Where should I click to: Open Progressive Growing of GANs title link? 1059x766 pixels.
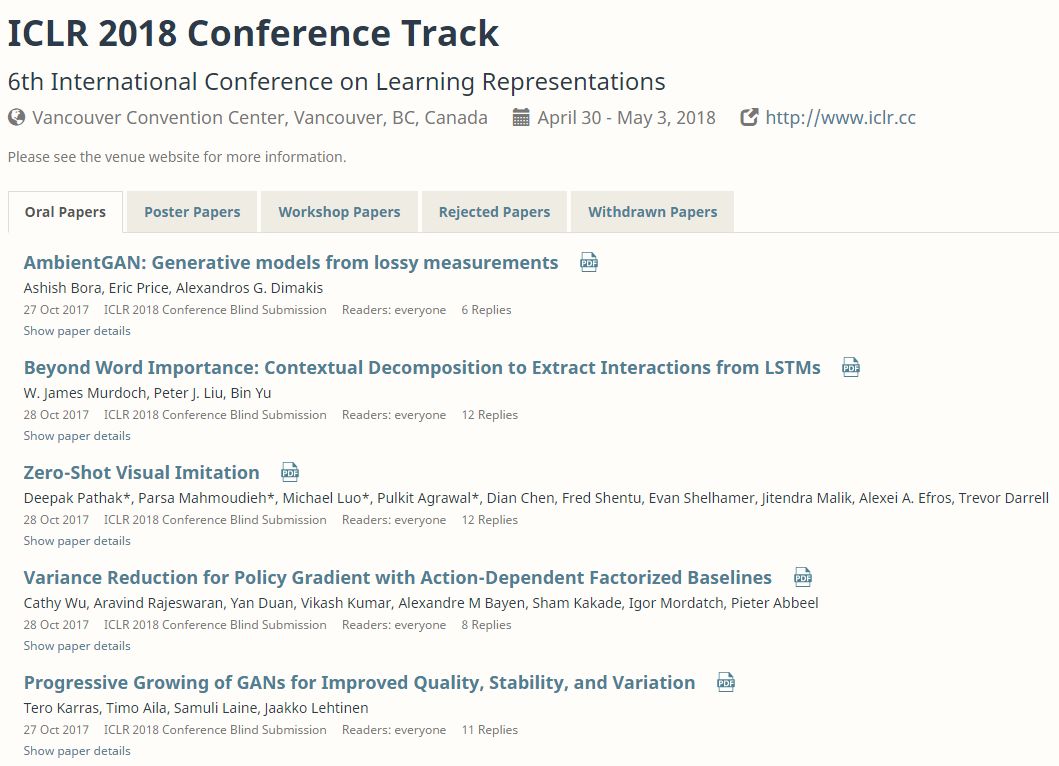pos(359,683)
